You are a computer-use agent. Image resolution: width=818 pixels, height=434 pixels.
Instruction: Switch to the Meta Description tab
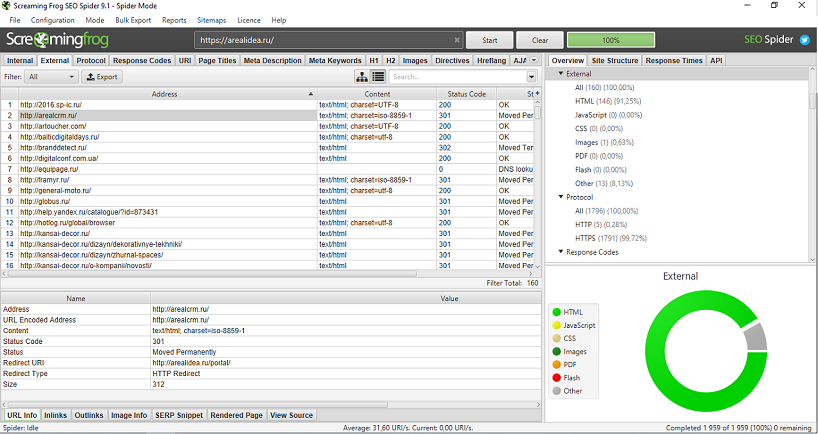[272, 61]
